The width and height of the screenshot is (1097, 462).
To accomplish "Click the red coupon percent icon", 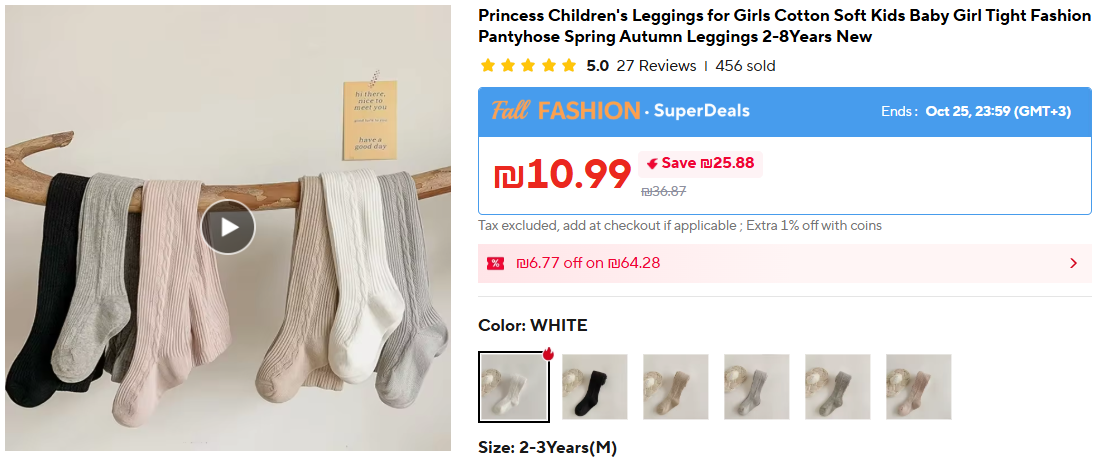I will point(495,264).
